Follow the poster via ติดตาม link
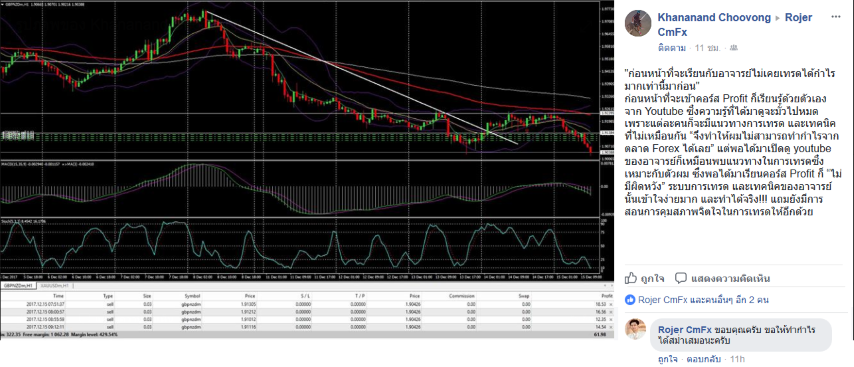854x367 pixels. (x=672, y=48)
